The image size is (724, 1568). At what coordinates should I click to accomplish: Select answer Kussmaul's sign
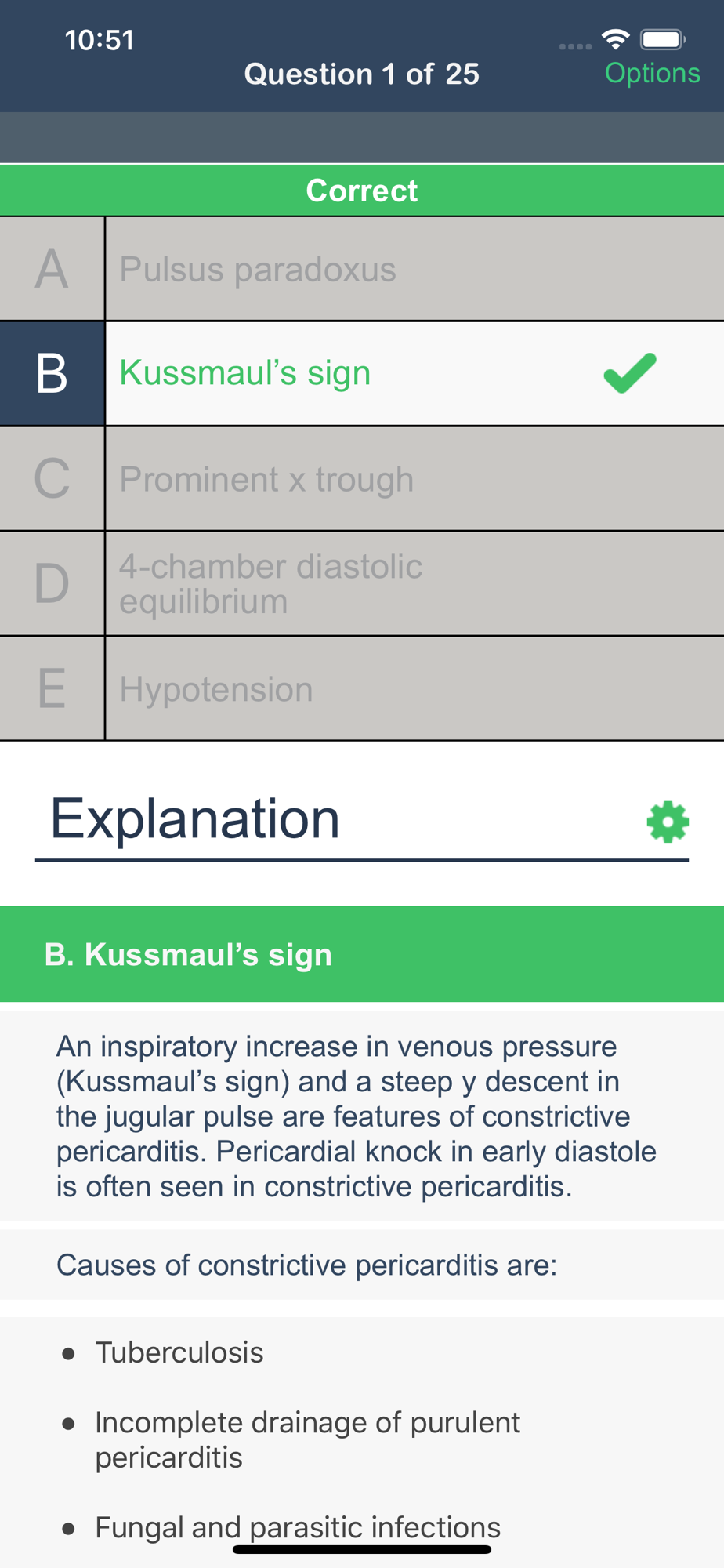(x=245, y=373)
